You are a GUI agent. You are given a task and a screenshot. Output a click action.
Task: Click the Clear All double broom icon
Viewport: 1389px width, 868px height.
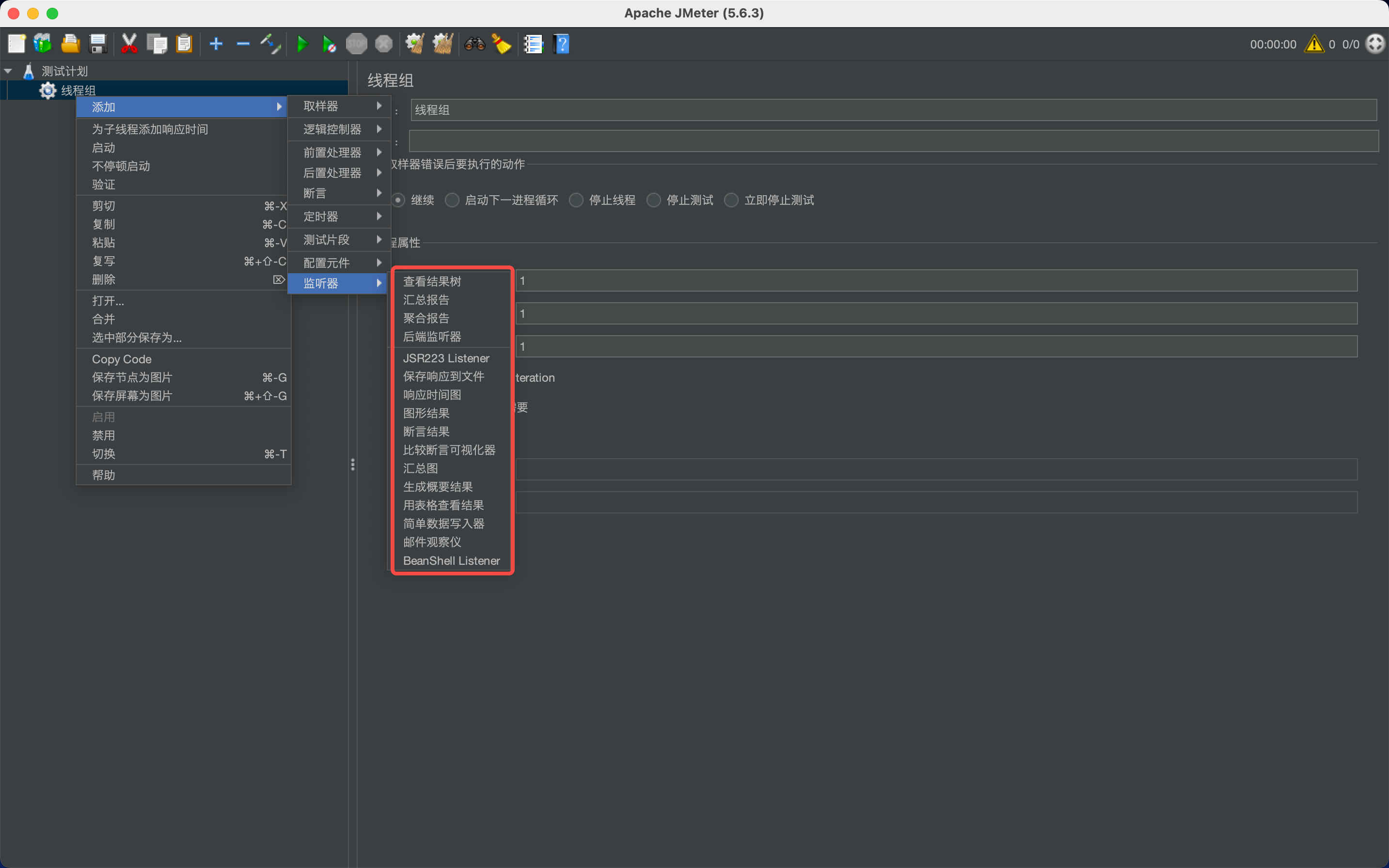[442, 44]
